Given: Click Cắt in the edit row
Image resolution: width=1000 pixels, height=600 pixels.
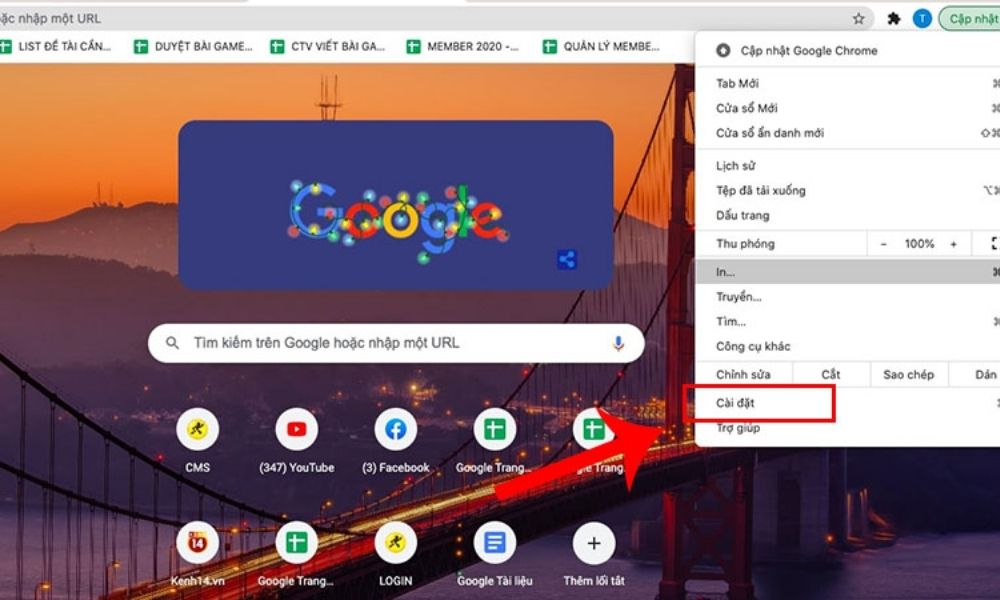Looking at the screenshot, I should point(830,374).
